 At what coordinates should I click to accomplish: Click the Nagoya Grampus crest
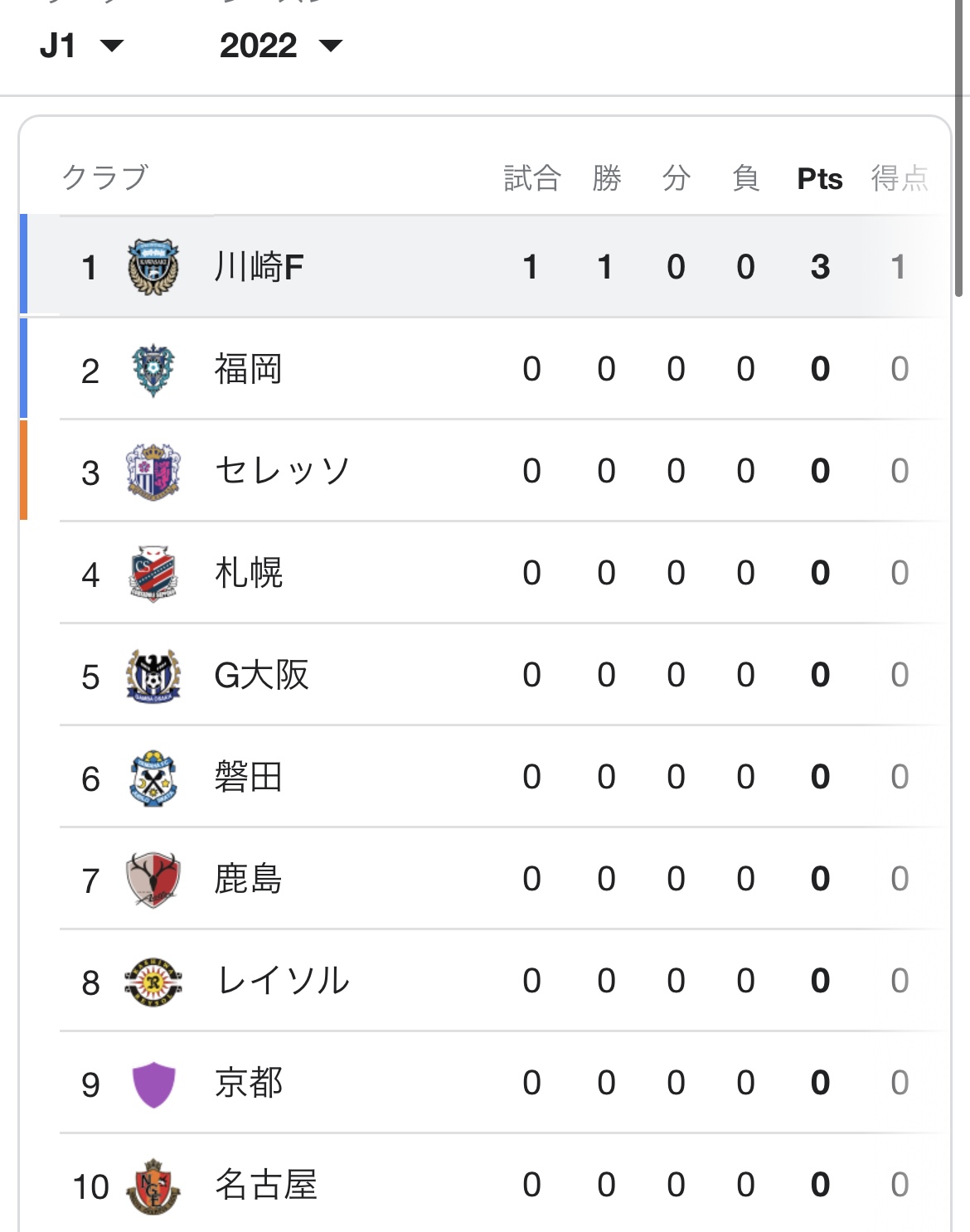point(153,1186)
